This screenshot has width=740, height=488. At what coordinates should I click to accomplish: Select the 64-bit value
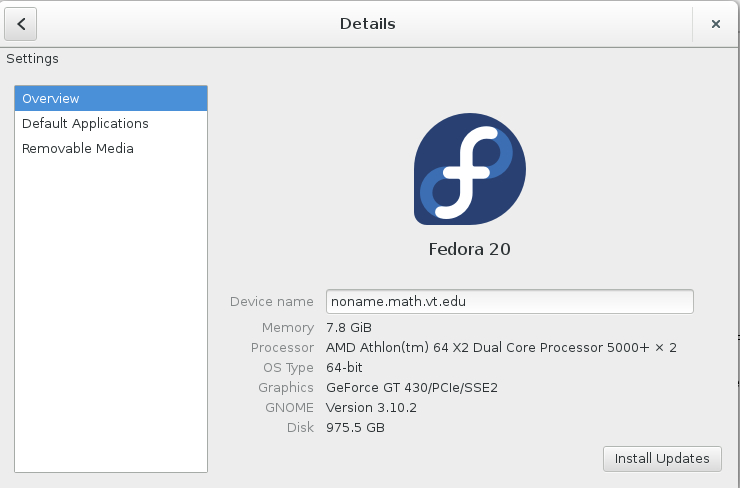(x=344, y=368)
